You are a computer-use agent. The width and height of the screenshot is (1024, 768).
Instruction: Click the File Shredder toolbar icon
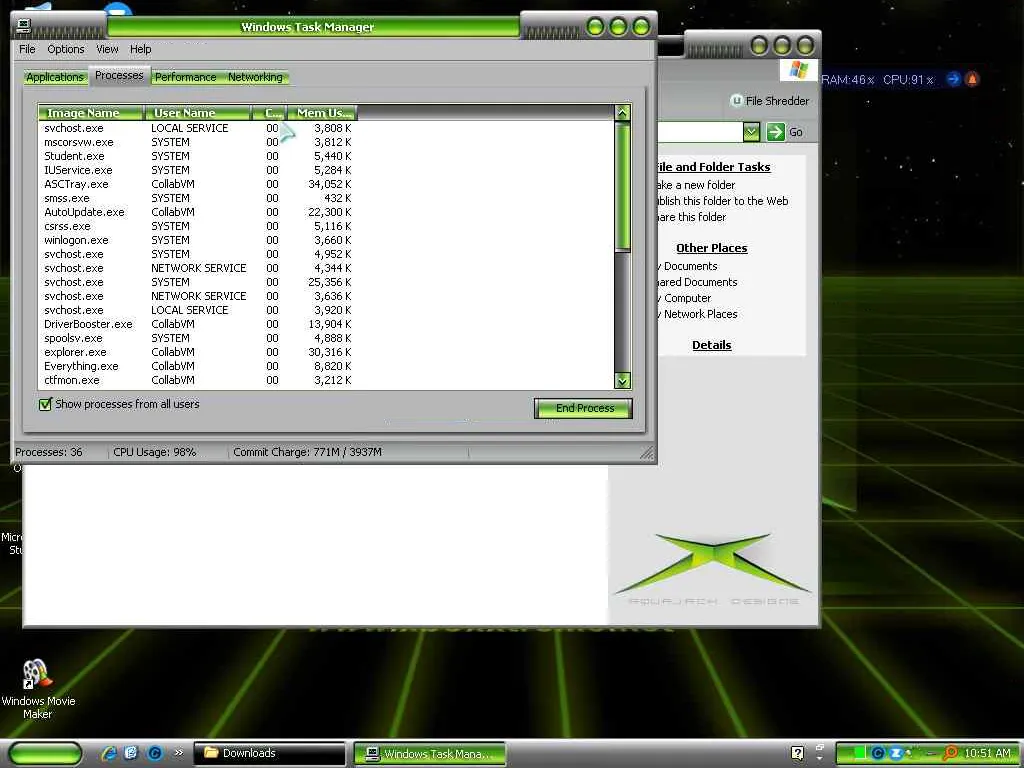coord(737,101)
